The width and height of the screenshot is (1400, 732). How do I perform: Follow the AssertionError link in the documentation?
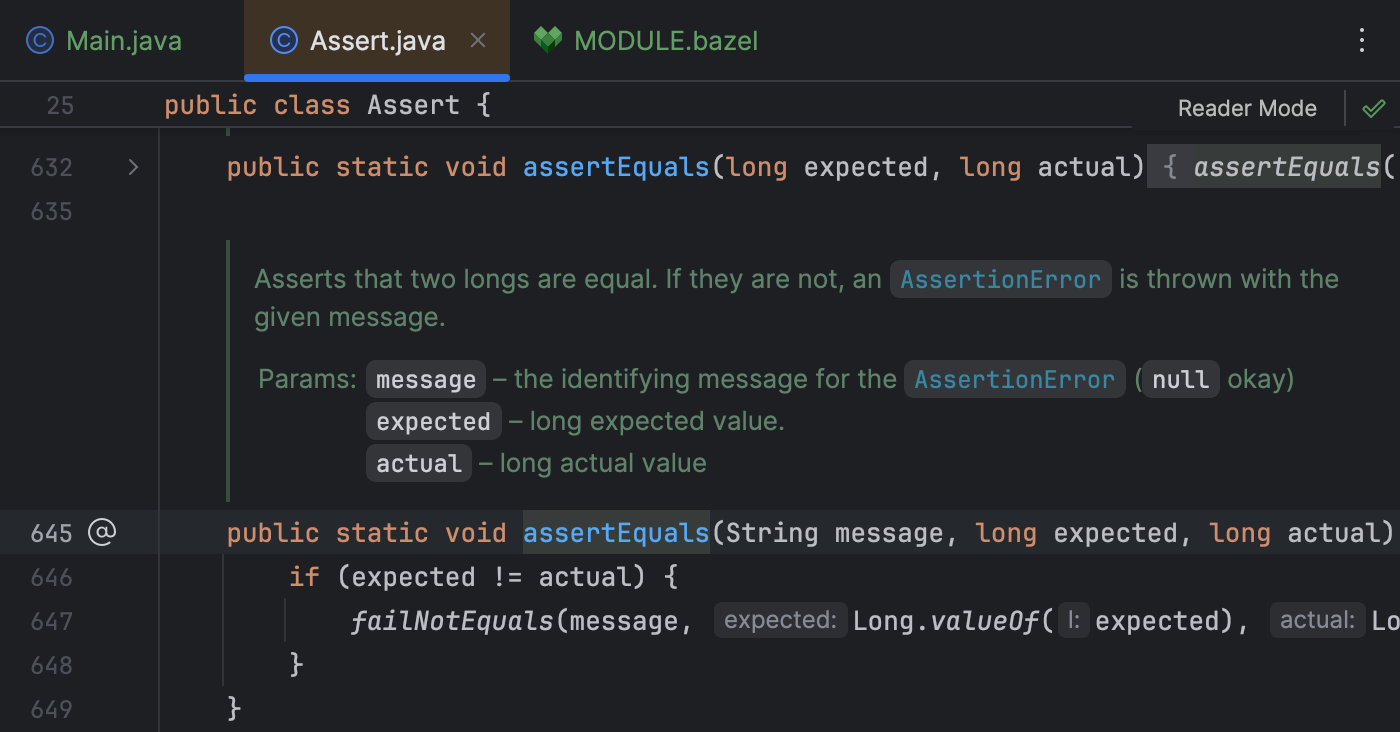[1000, 278]
